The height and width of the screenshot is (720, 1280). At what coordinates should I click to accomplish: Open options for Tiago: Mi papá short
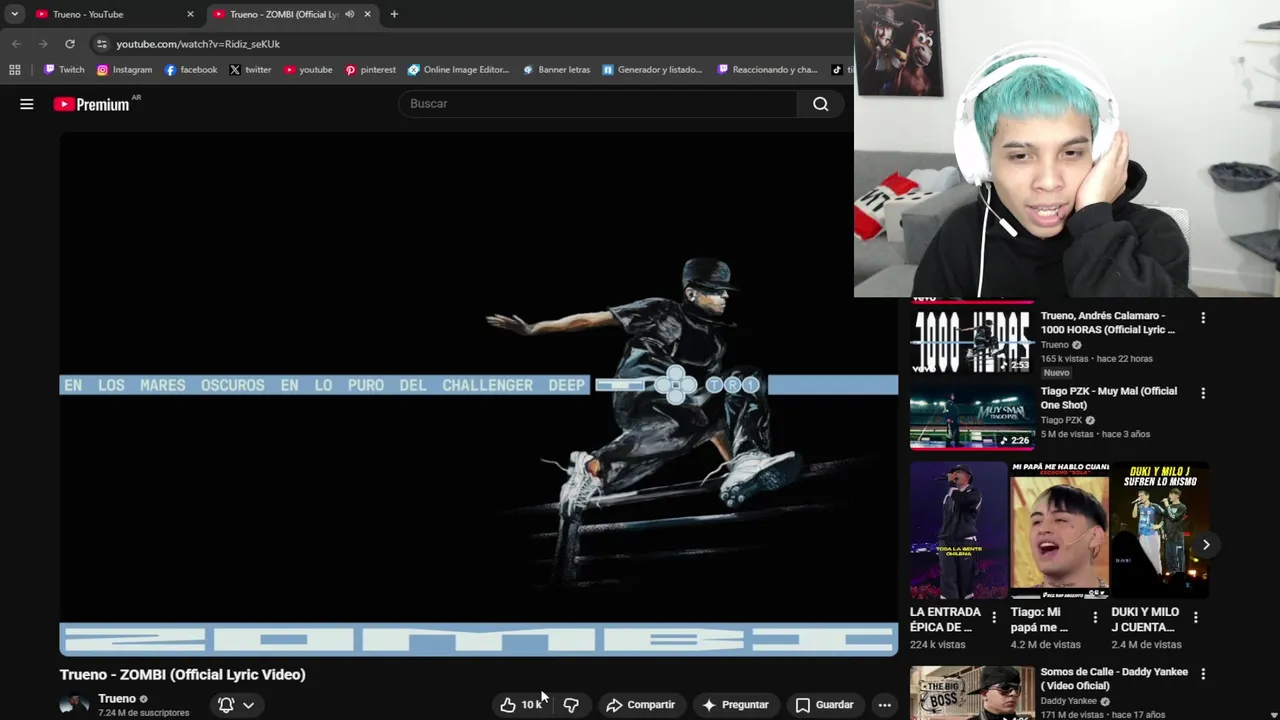click(x=1095, y=618)
